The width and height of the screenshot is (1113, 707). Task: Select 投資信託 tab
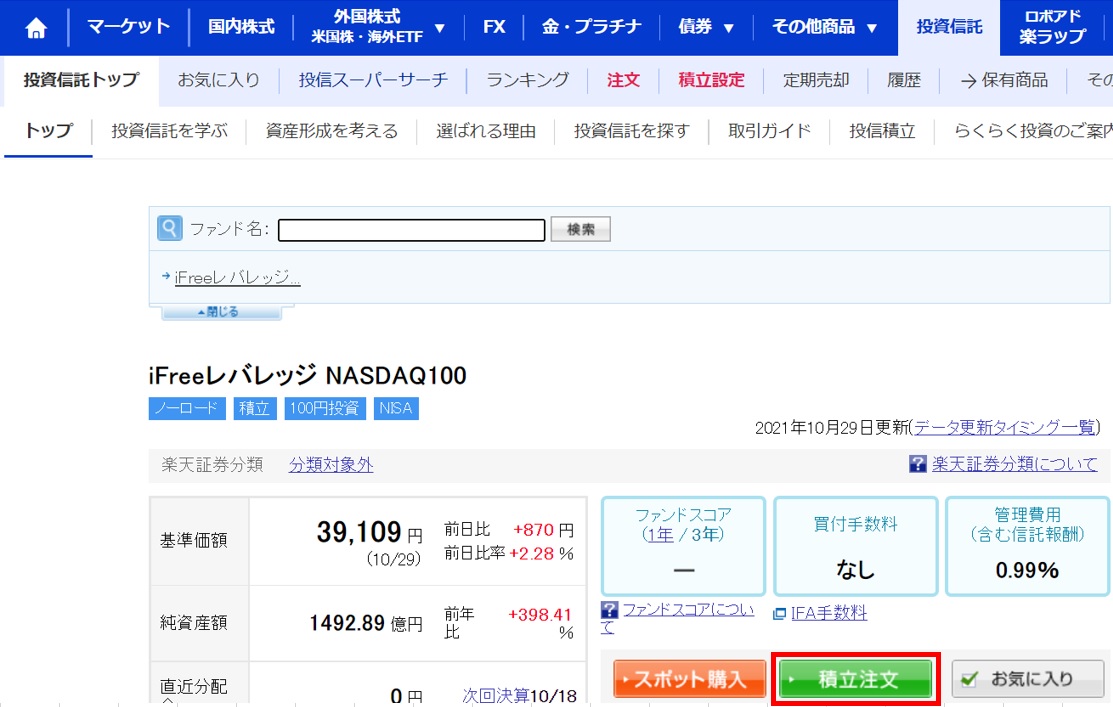[949, 27]
